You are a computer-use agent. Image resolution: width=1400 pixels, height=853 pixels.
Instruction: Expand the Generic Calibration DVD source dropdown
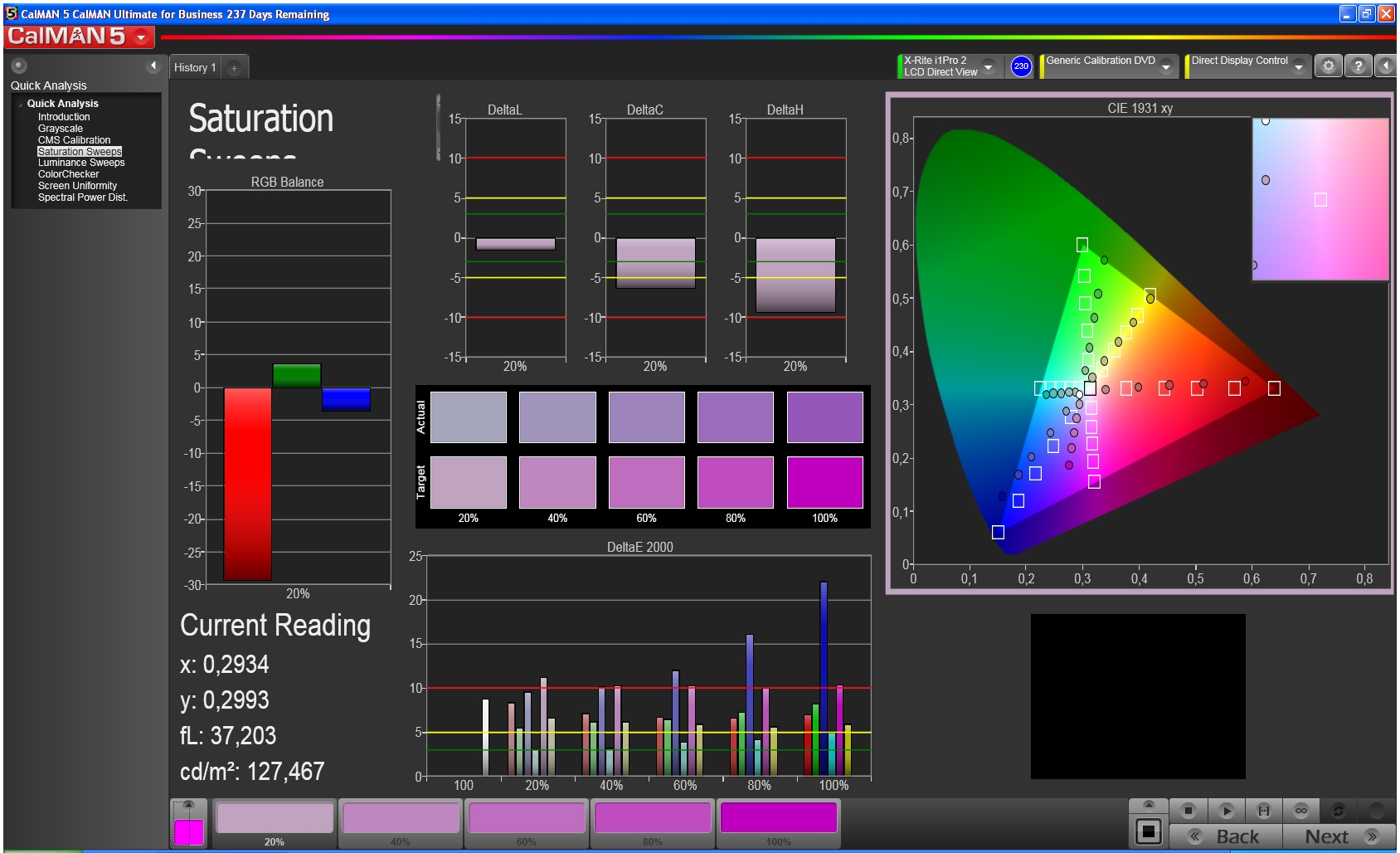(1165, 66)
